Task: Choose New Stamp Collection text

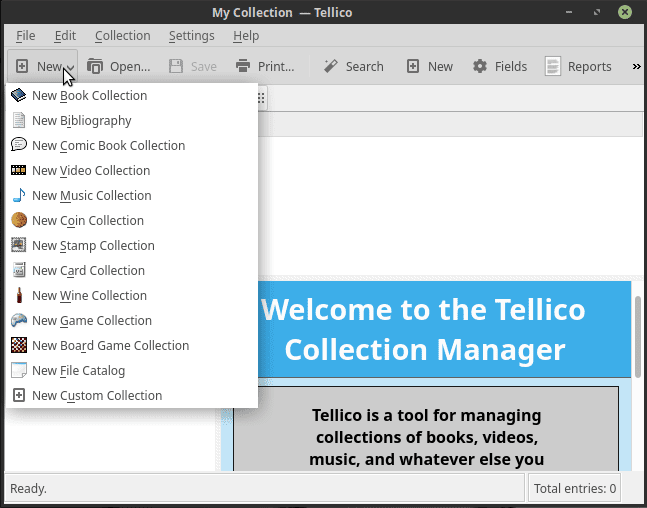Action: [x=93, y=246]
